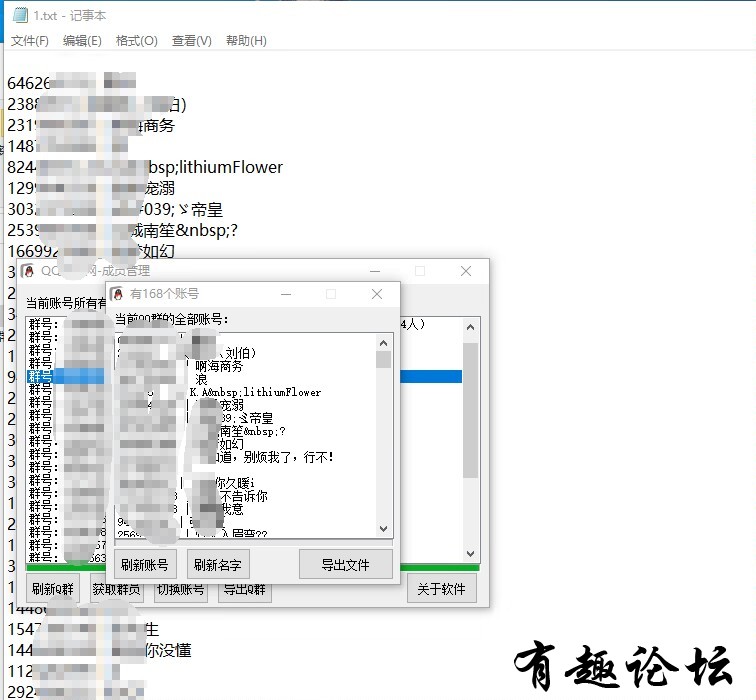Click the account list scrollbar thumb
This screenshot has width=756, height=700.
coord(383,360)
